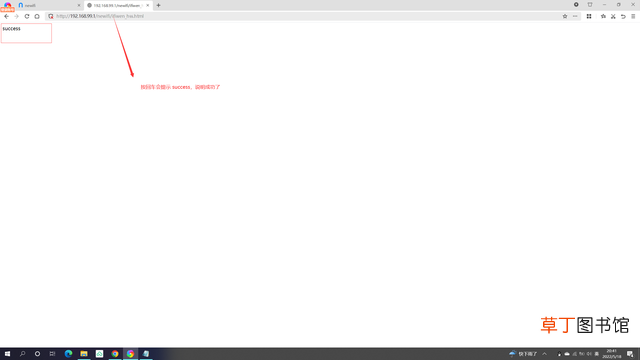
Task: Open File Explorer from taskbar
Action: click(84, 354)
